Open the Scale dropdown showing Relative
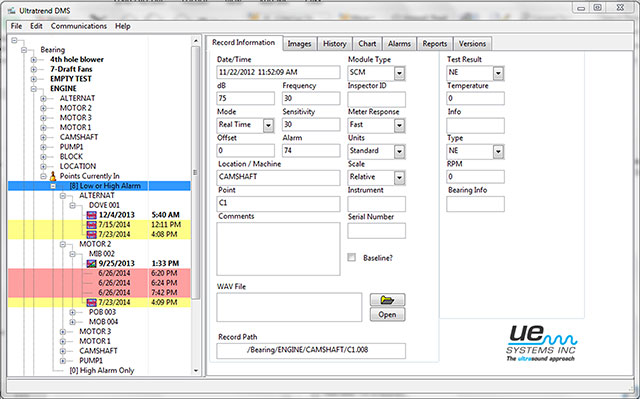Viewport: 640px width, 399px height. click(x=399, y=177)
